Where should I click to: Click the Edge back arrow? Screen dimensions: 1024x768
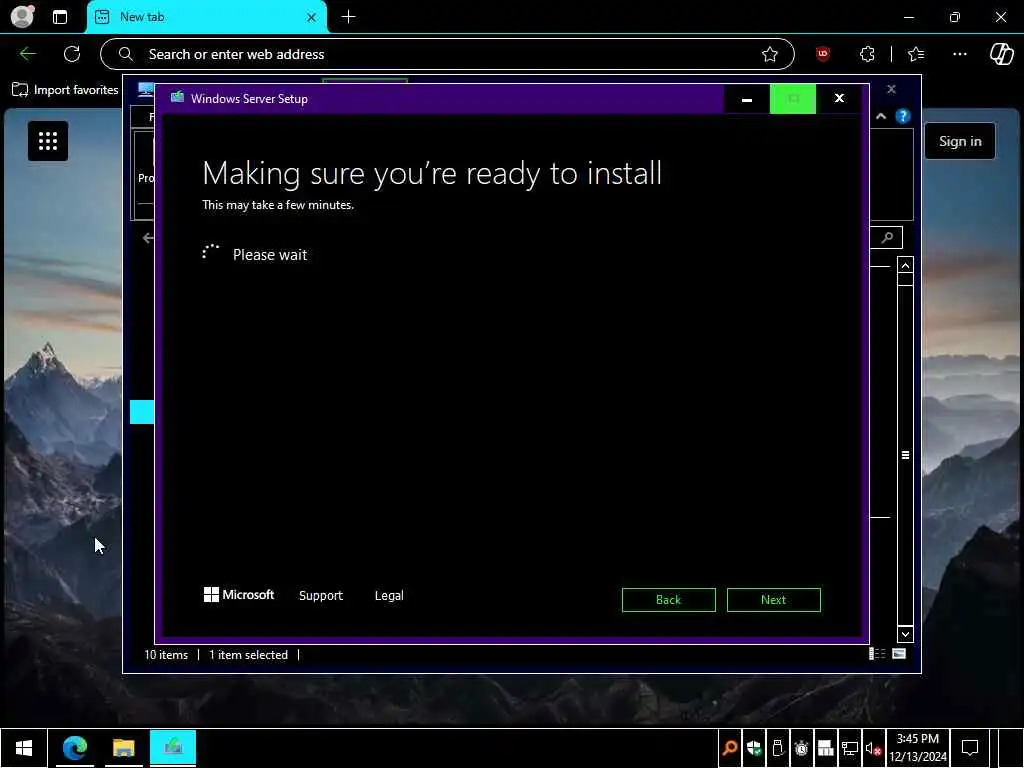[27, 54]
